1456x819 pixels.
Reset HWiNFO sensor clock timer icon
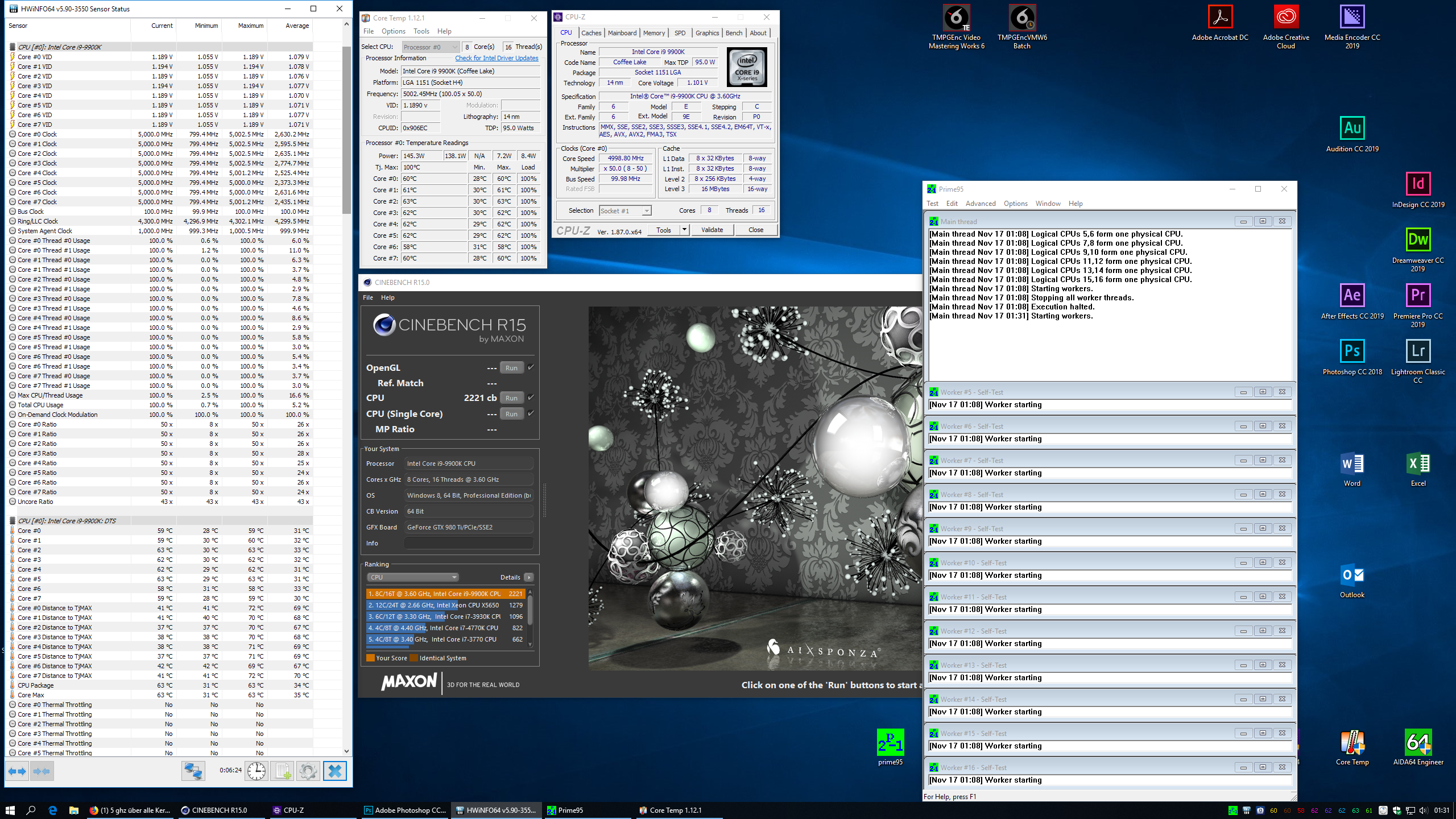pos(257,771)
